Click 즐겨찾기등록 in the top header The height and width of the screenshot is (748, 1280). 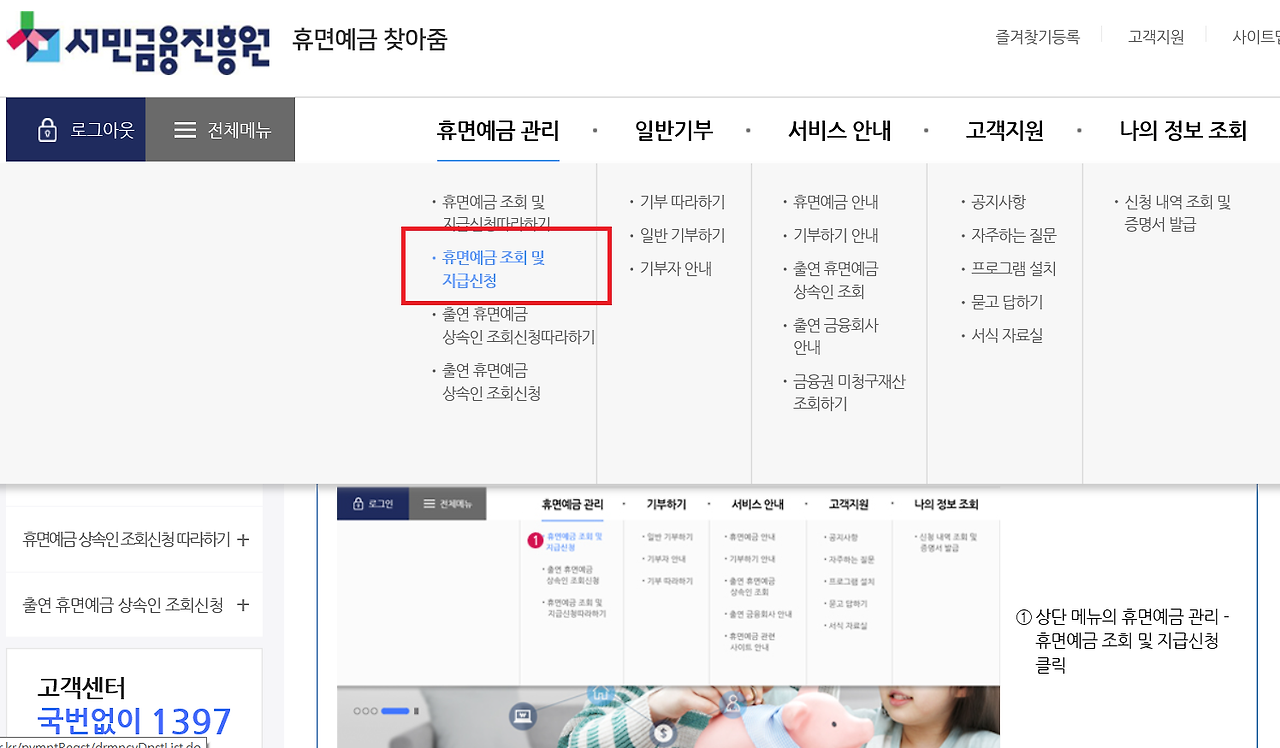[1037, 34]
